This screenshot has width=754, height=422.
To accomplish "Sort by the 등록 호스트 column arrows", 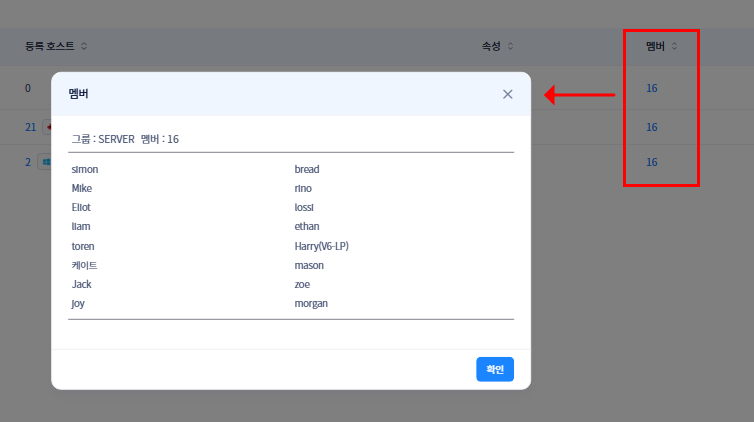I will (84, 46).
